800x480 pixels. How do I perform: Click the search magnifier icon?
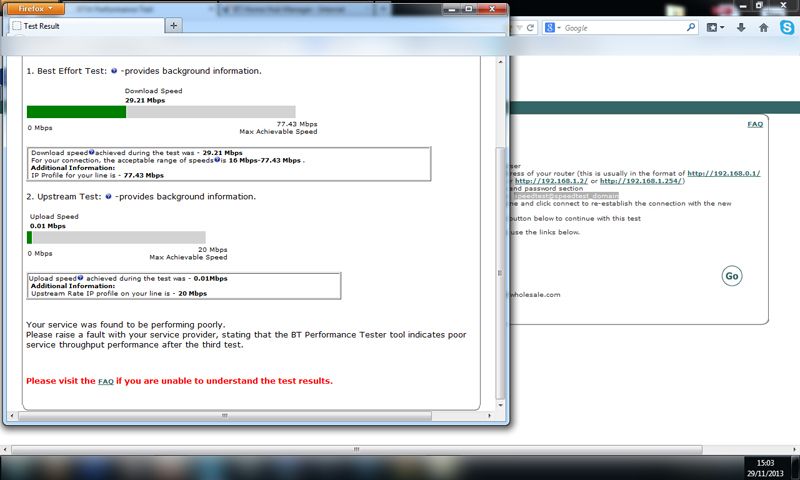691,28
